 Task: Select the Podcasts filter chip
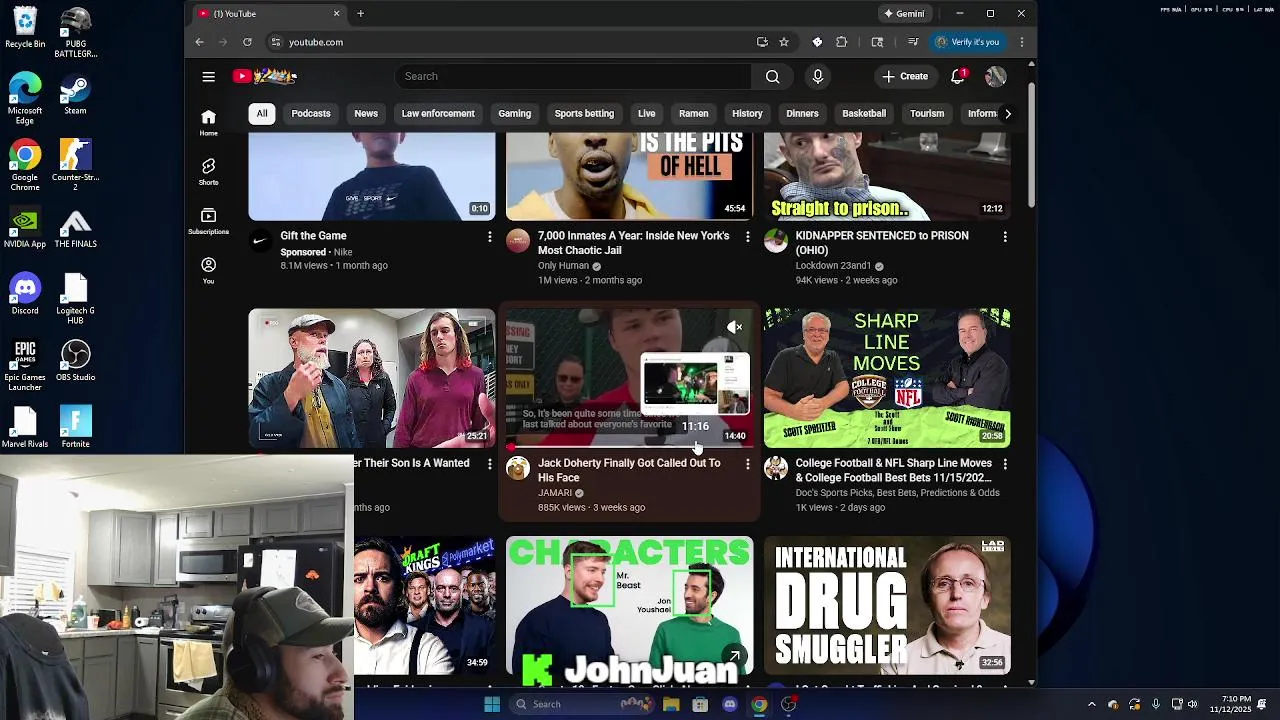(311, 114)
